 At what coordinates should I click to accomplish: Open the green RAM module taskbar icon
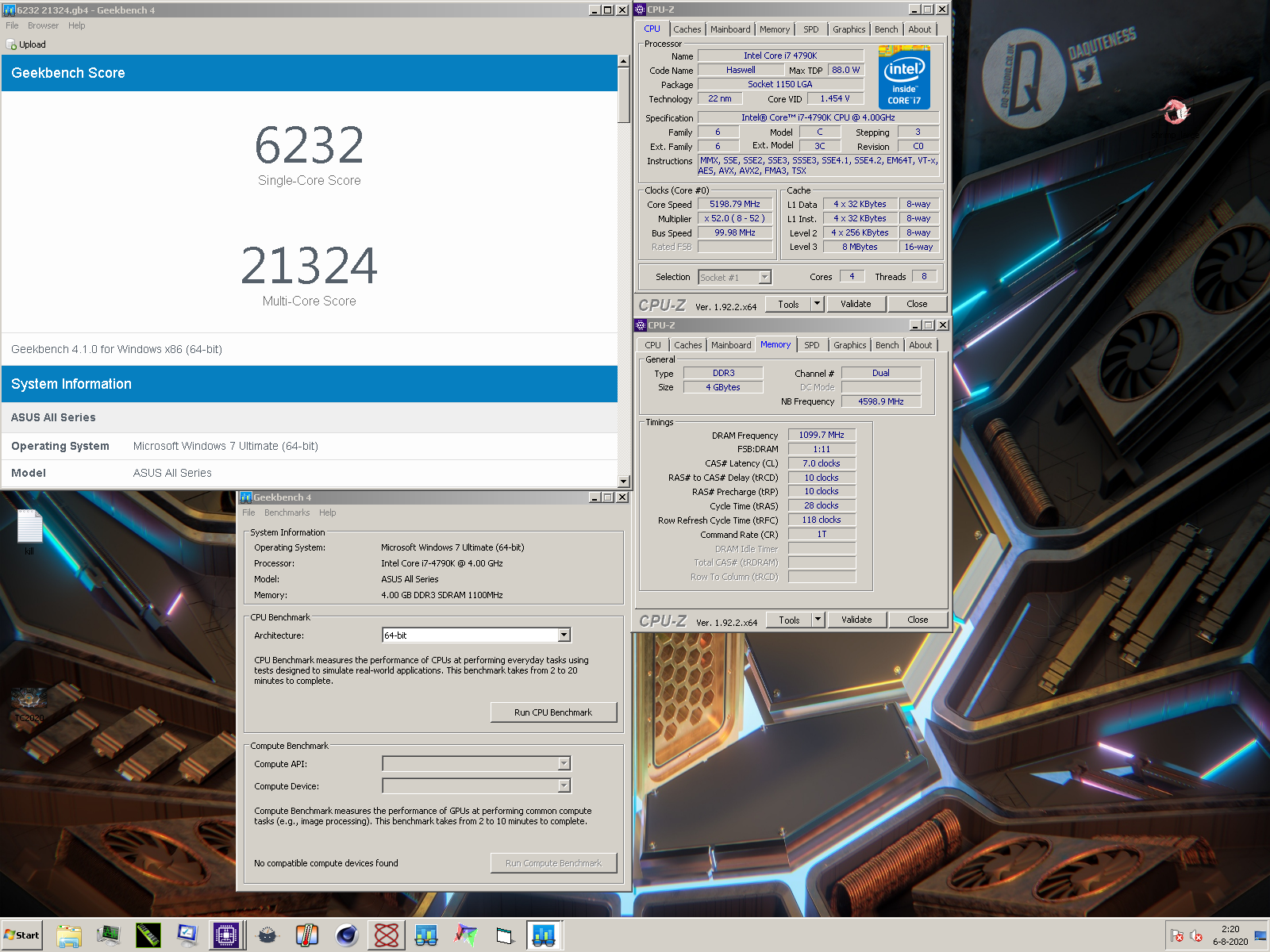coord(148,935)
